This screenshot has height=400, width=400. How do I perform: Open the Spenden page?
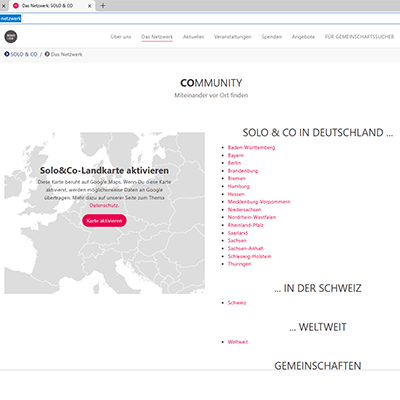(x=272, y=37)
